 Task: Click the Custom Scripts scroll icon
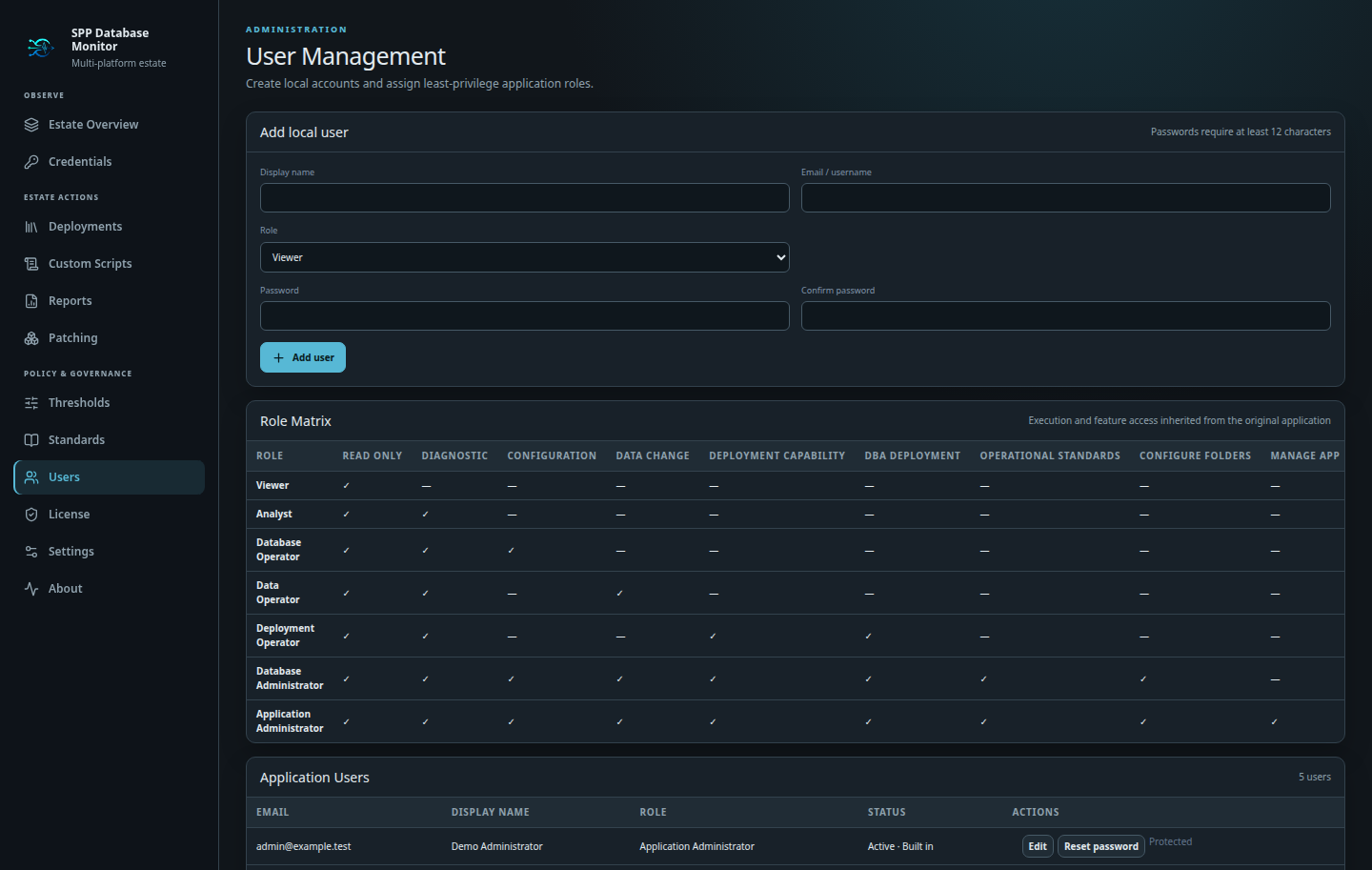pos(31,264)
